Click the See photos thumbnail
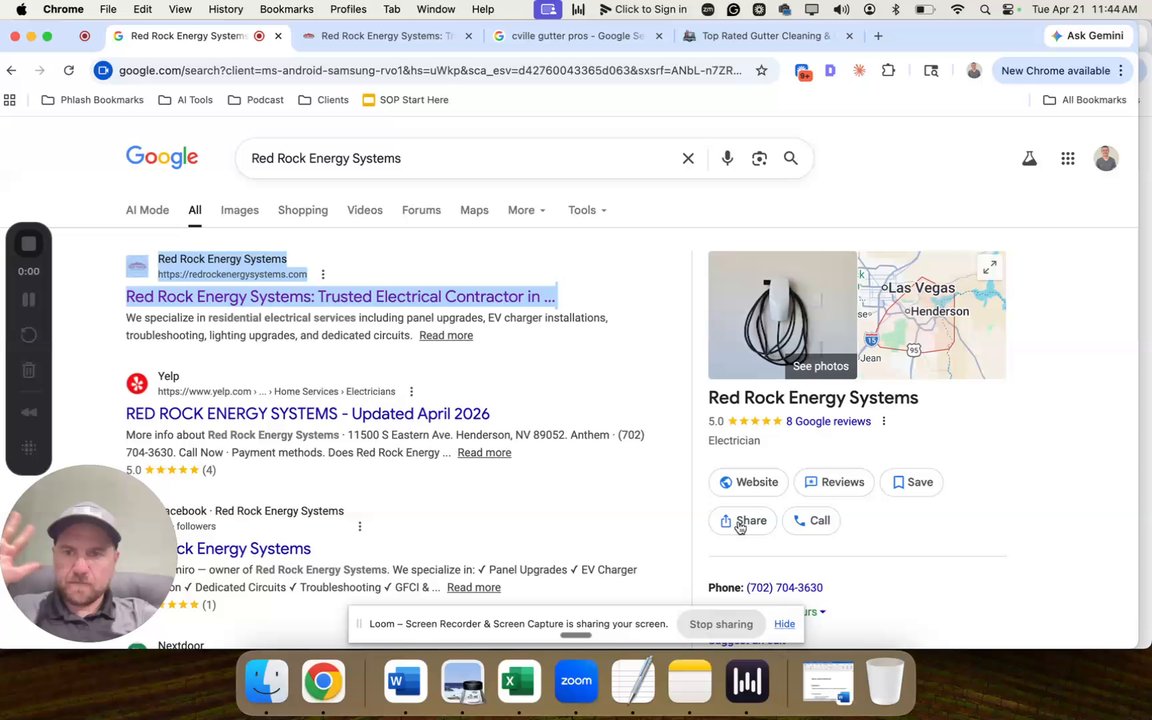Viewport: 1152px width, 720px height. pyautogui.click(x=782, y=314)
